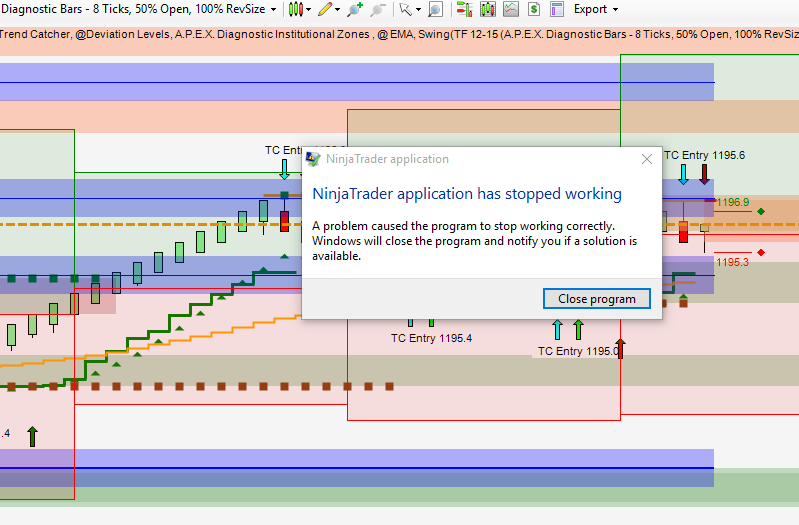Click the red 1195.3 price label
799x525 pixels.
tap(732, 262)
